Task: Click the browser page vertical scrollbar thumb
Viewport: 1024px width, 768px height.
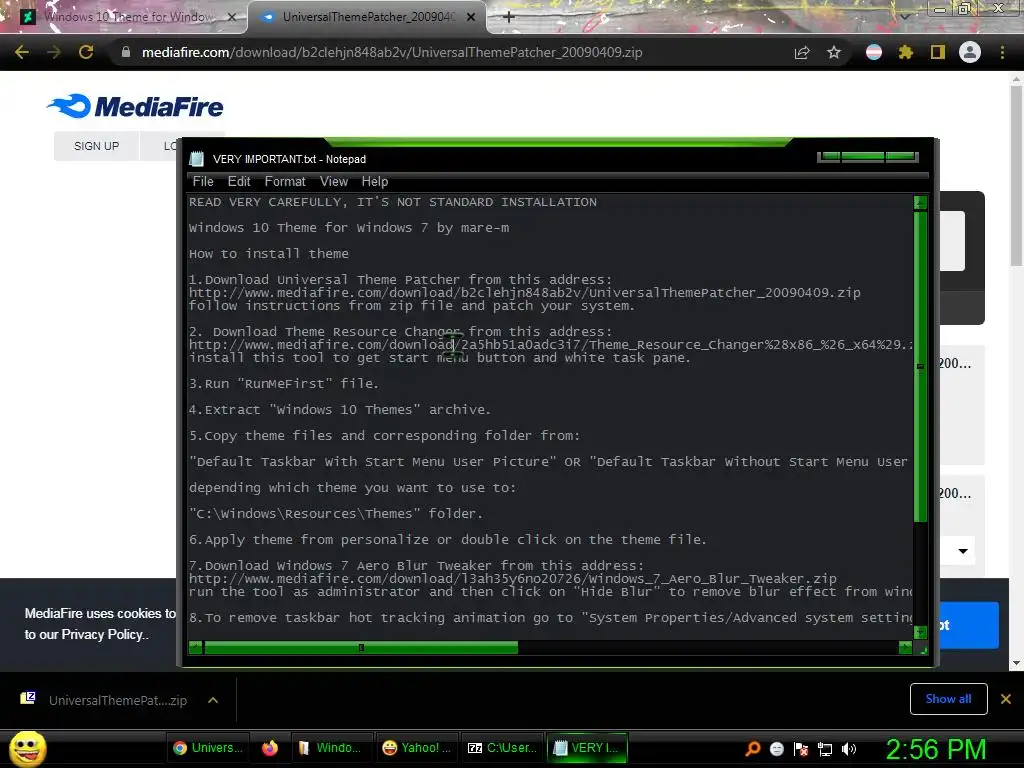Action: tap(1016, 175)
